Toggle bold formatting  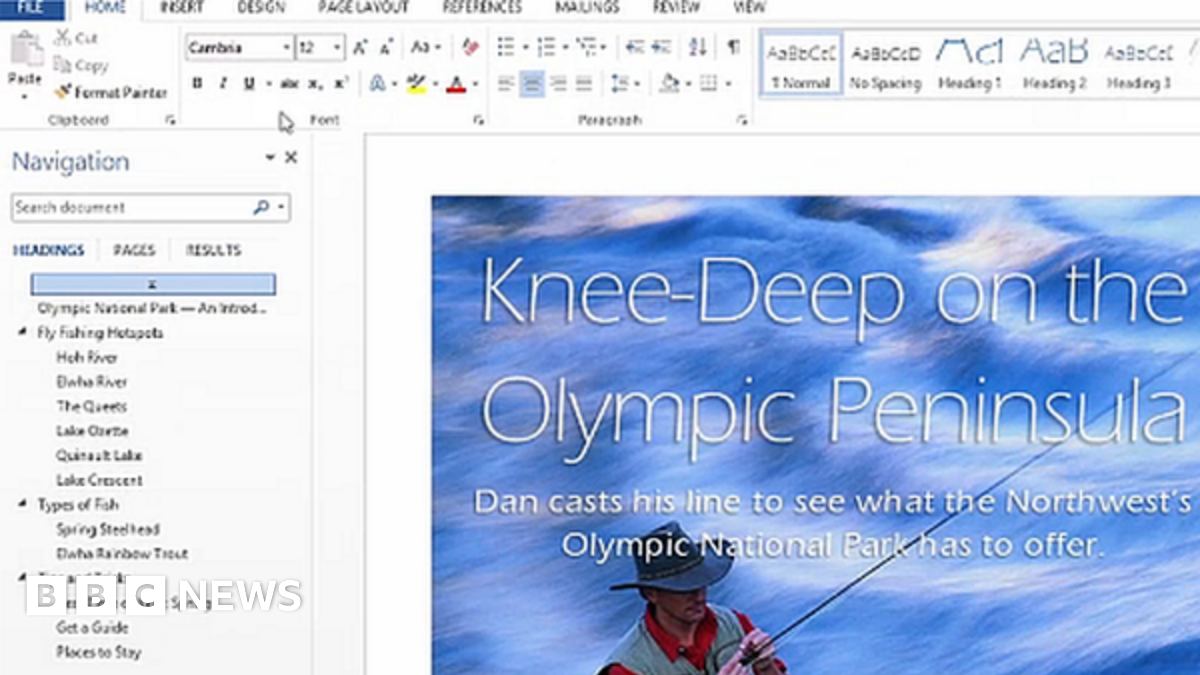[x=196, y=83]
